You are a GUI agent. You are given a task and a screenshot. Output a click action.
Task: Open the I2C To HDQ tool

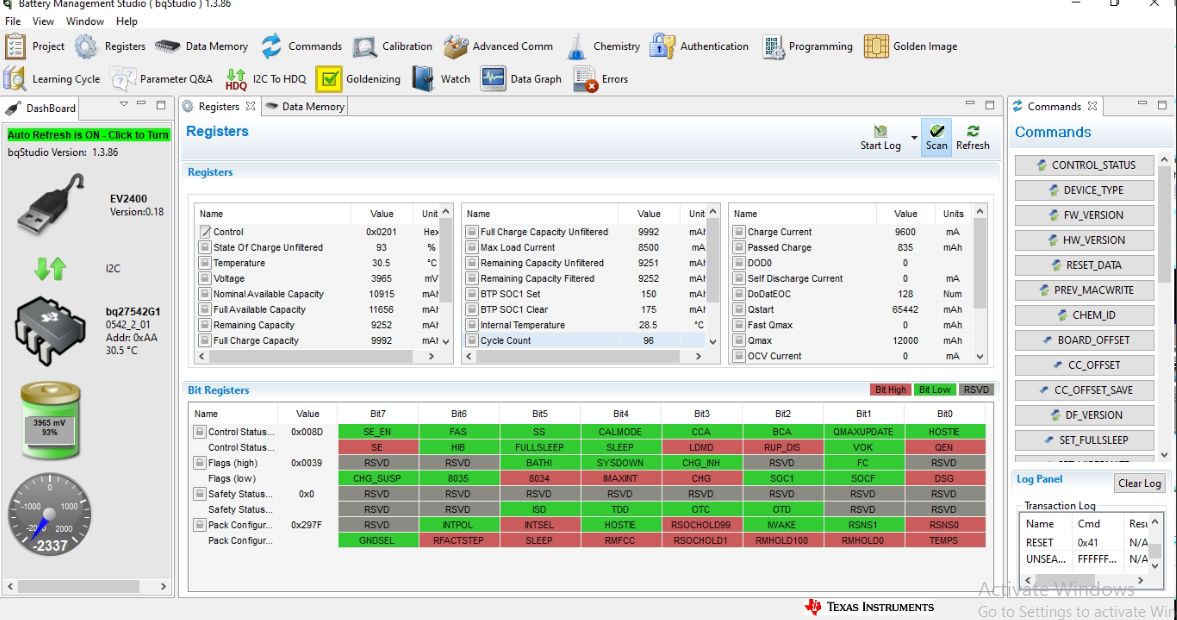tap(236, 79)
